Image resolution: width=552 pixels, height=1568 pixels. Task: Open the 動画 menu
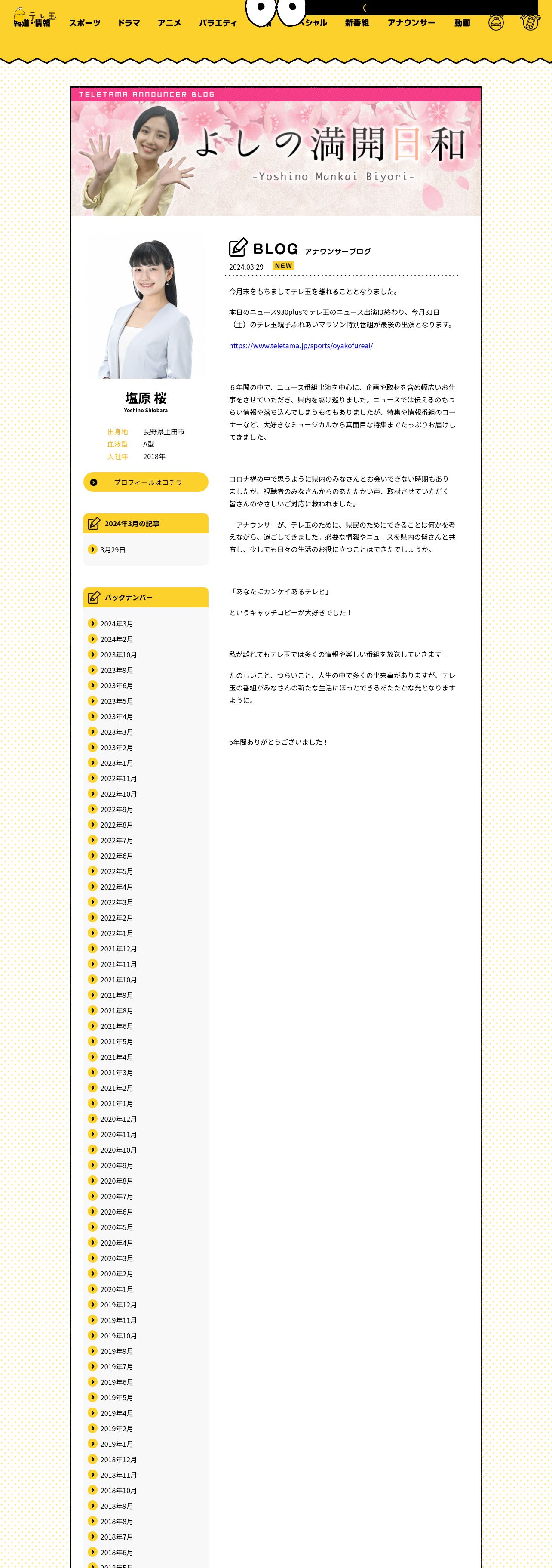point(462,23)
